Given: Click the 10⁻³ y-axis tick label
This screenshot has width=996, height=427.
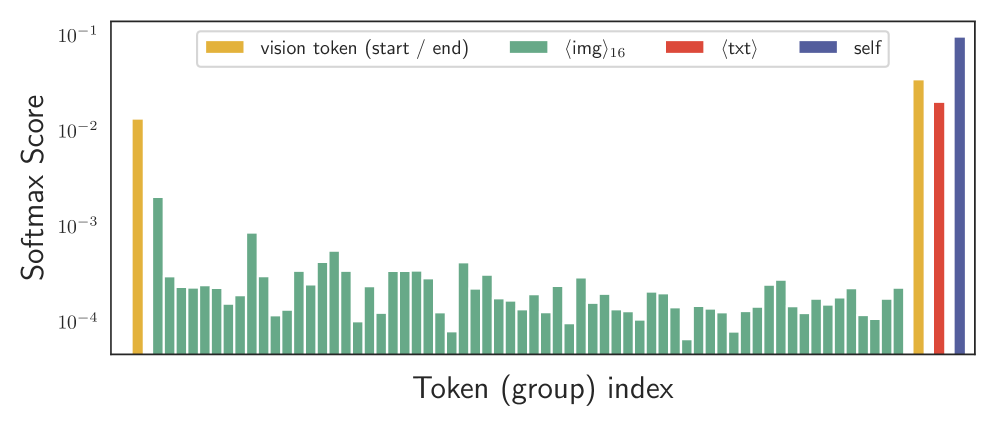Looking at the screenshot, I should (x=76, y=226).
